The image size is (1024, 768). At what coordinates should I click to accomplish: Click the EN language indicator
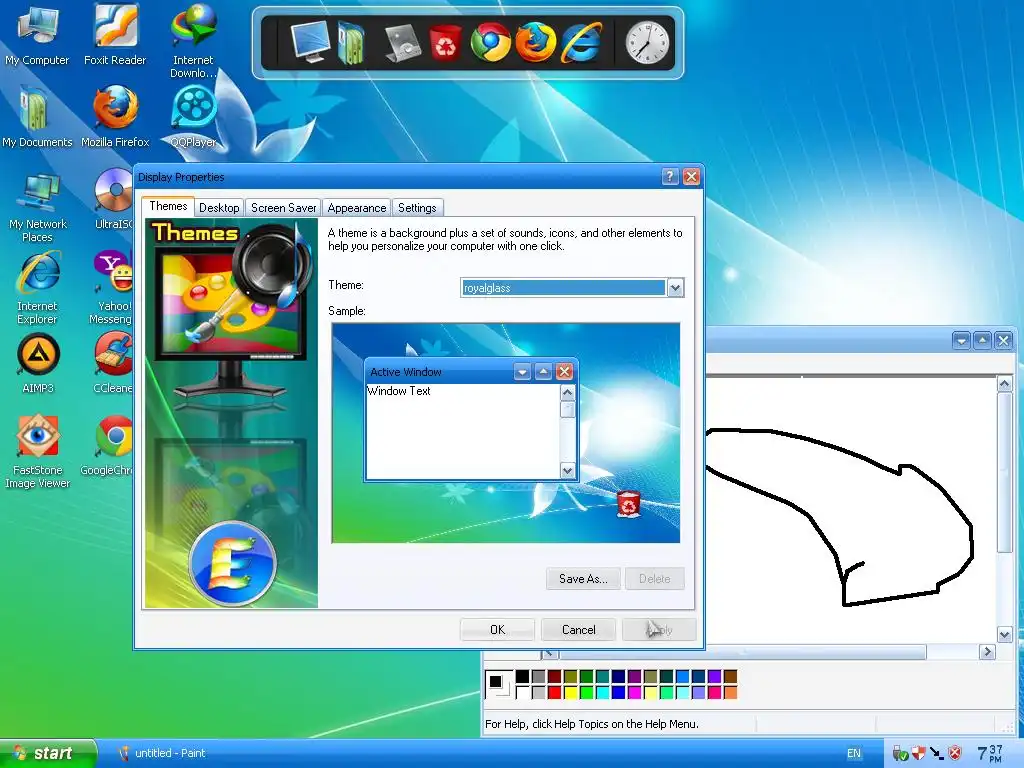854,753
